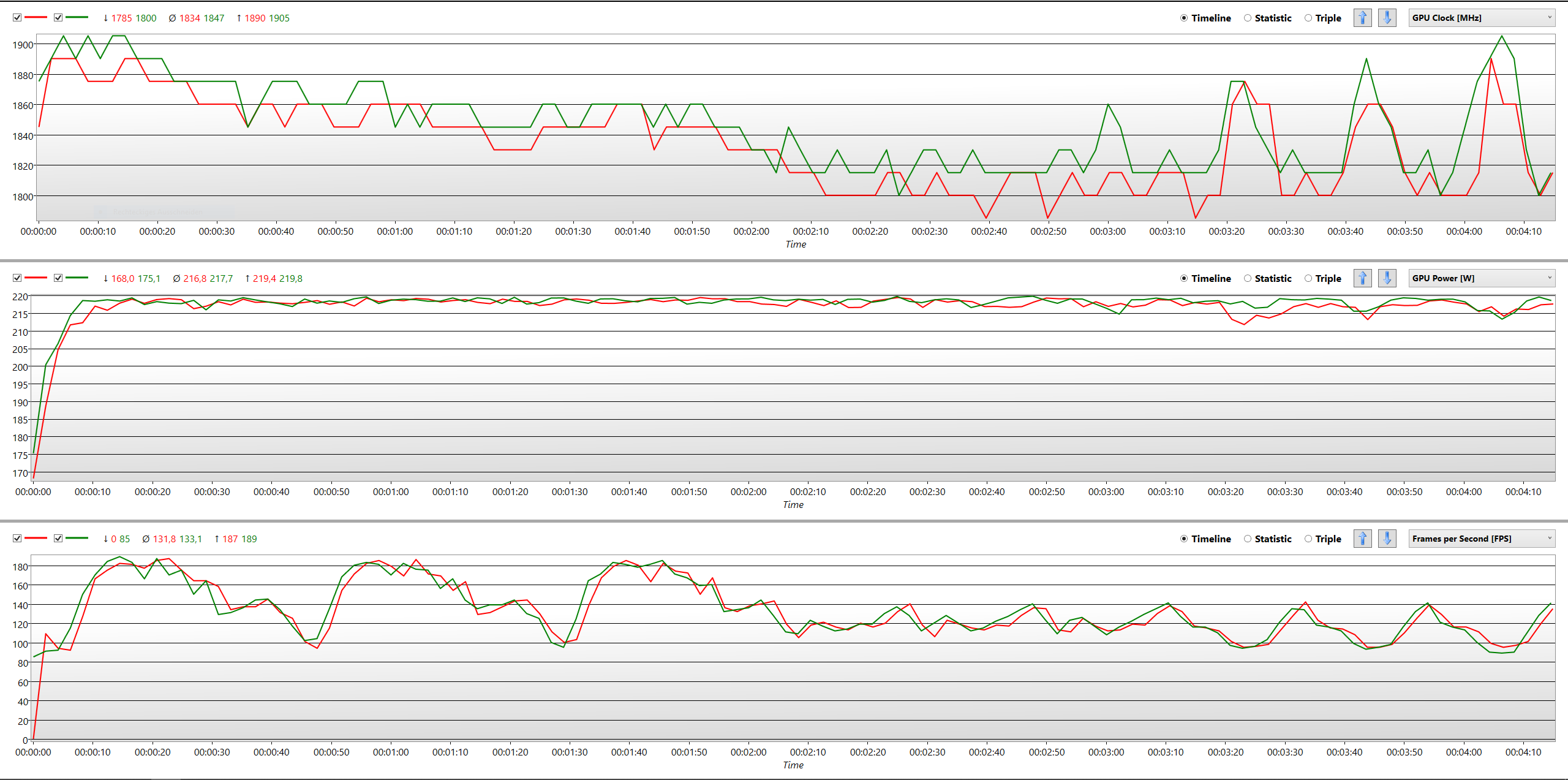
Task: Click the up arrow in GPU Clock panel
Action: pos(1362,18)
